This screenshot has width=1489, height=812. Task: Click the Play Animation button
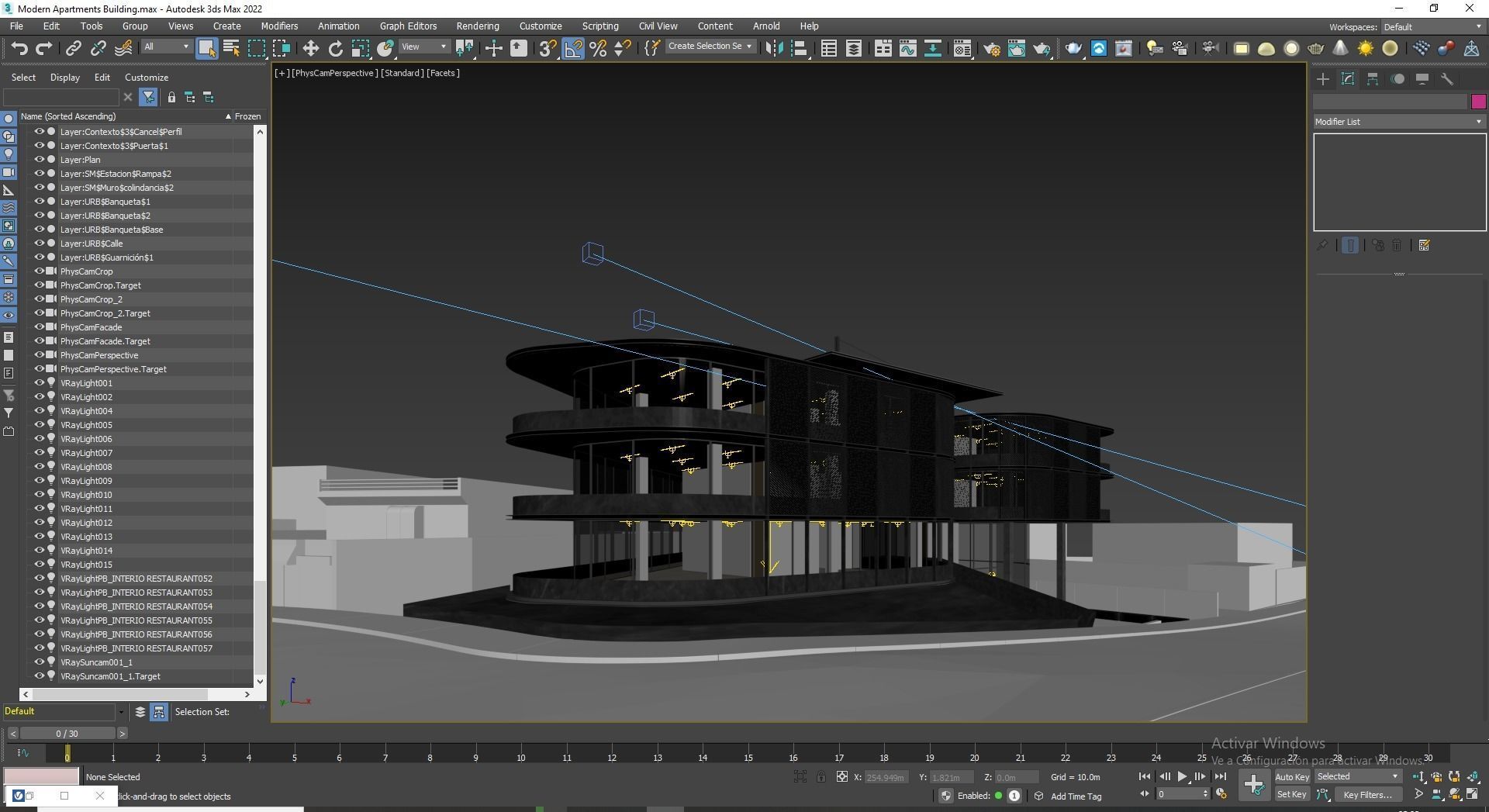click(1182, 776)
